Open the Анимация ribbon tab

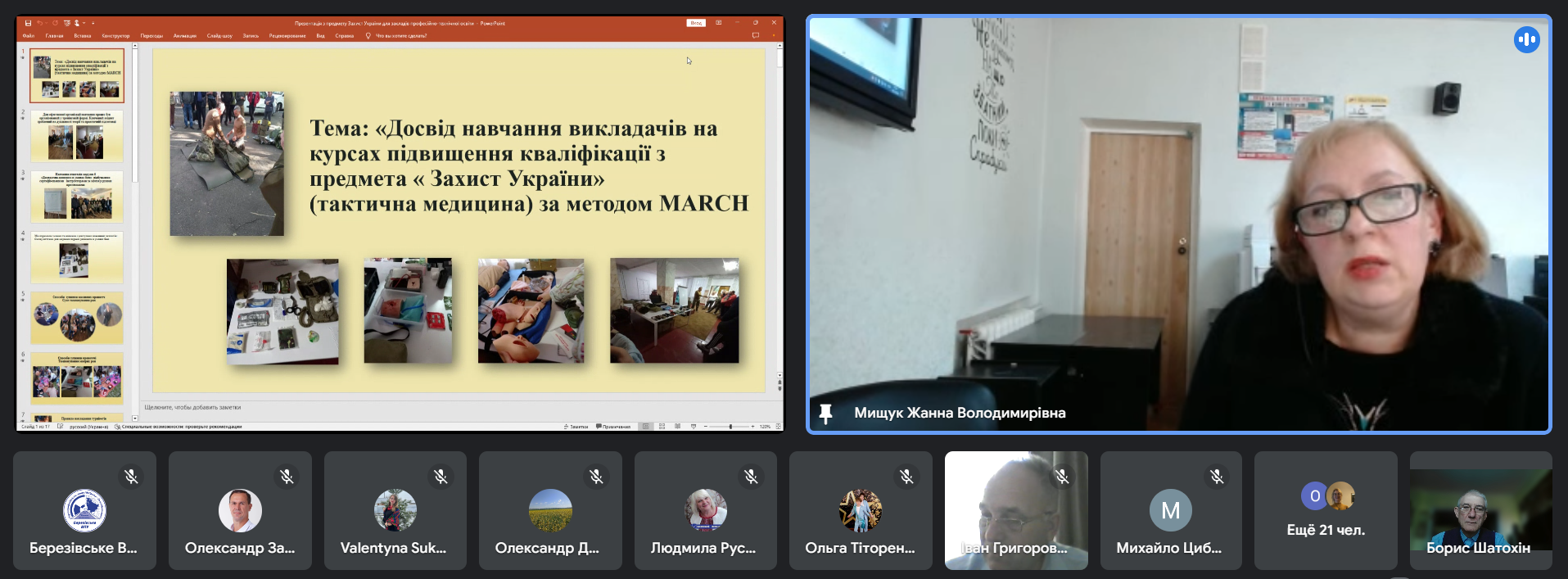pyautogui.click(x=185, y=36)
